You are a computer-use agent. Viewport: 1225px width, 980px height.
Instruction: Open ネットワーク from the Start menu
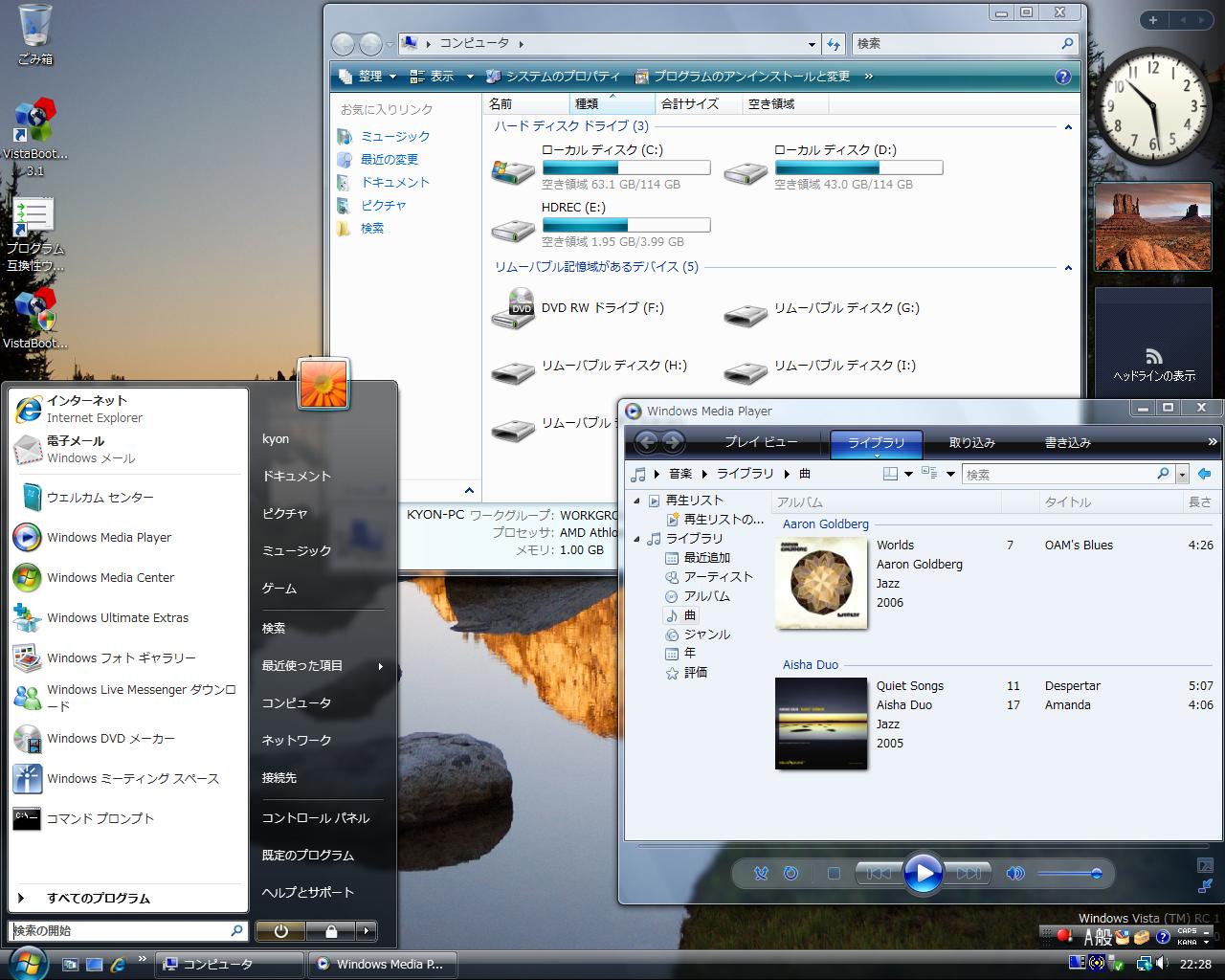[297, 740]
